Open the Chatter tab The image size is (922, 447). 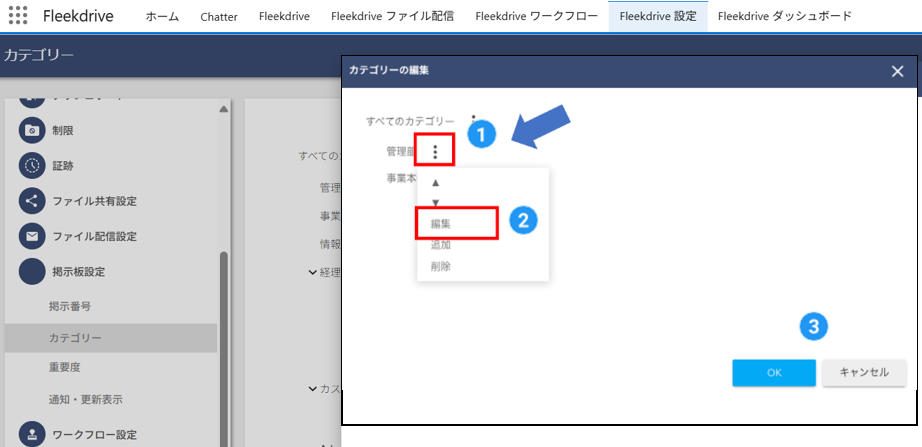219,16
